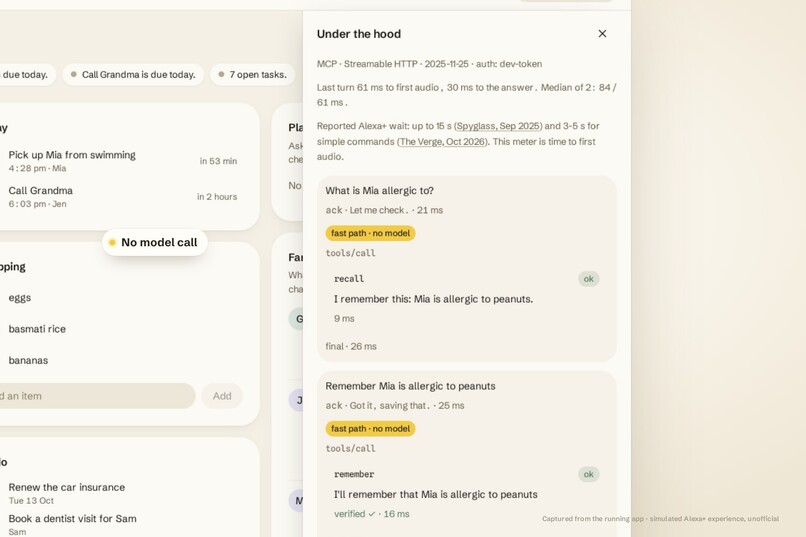
Task: Select eggs in the shopping list
Action: pos(20,298)
